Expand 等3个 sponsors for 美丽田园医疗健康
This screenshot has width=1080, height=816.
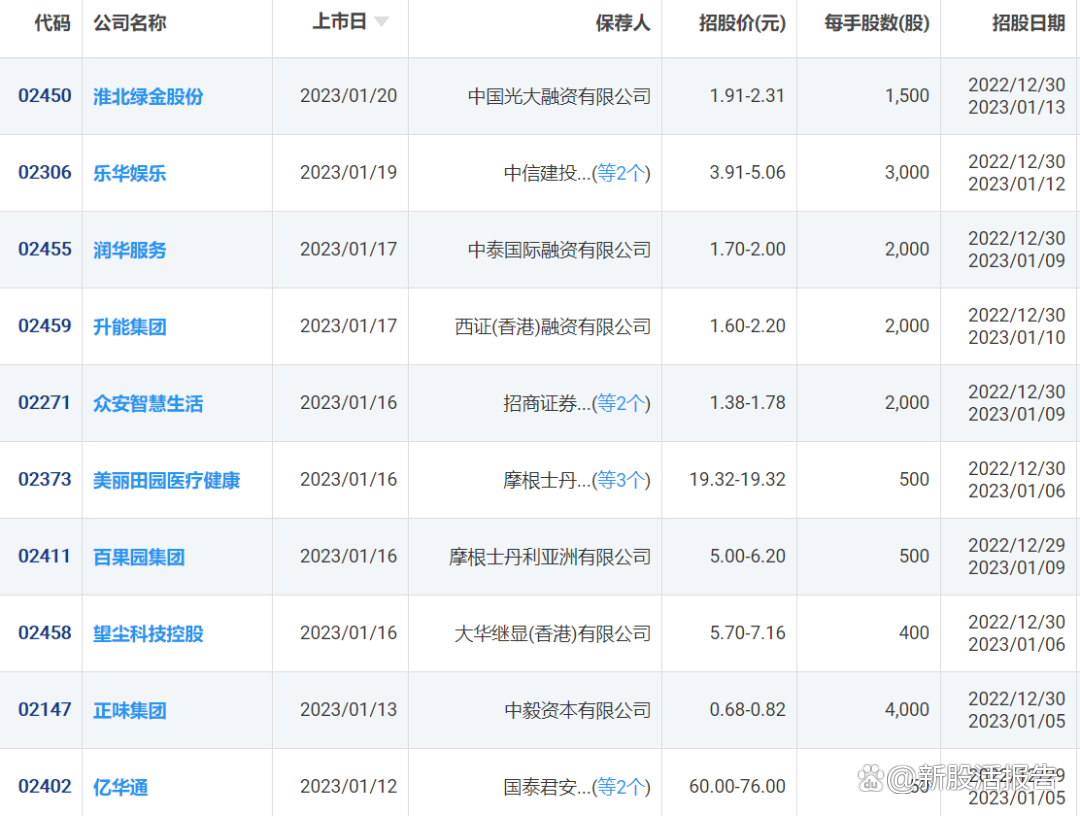click(621, 480)
